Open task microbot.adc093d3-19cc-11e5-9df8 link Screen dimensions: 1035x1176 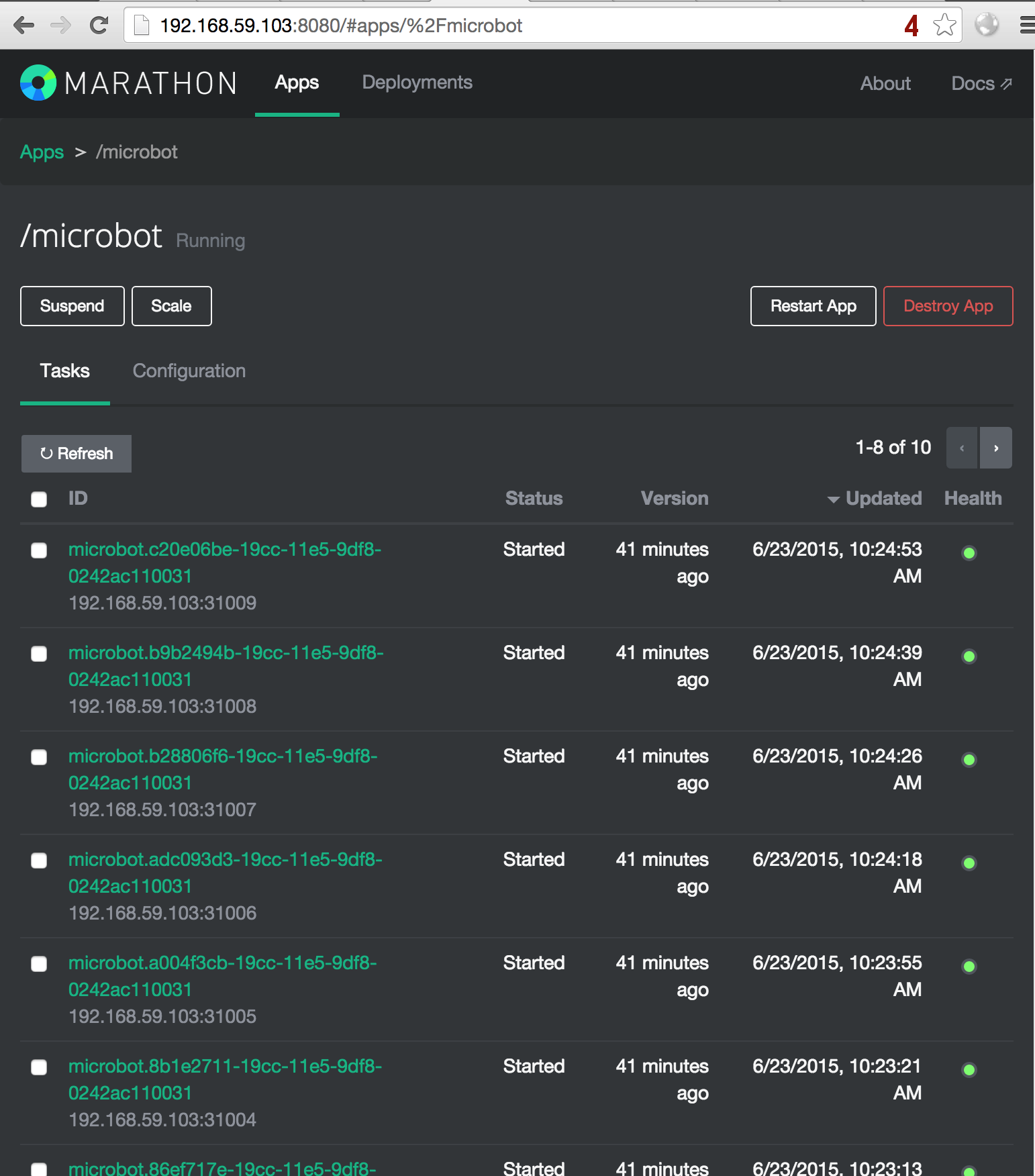pos(226,873)
